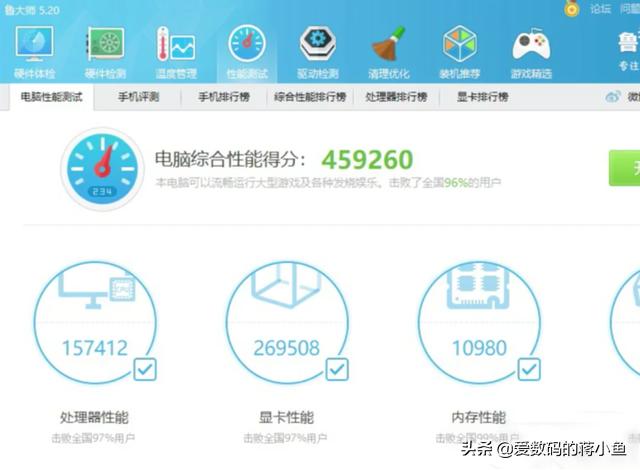Click the 96% user ranking text
Screen dimensions: 640x470
(456, 182)
